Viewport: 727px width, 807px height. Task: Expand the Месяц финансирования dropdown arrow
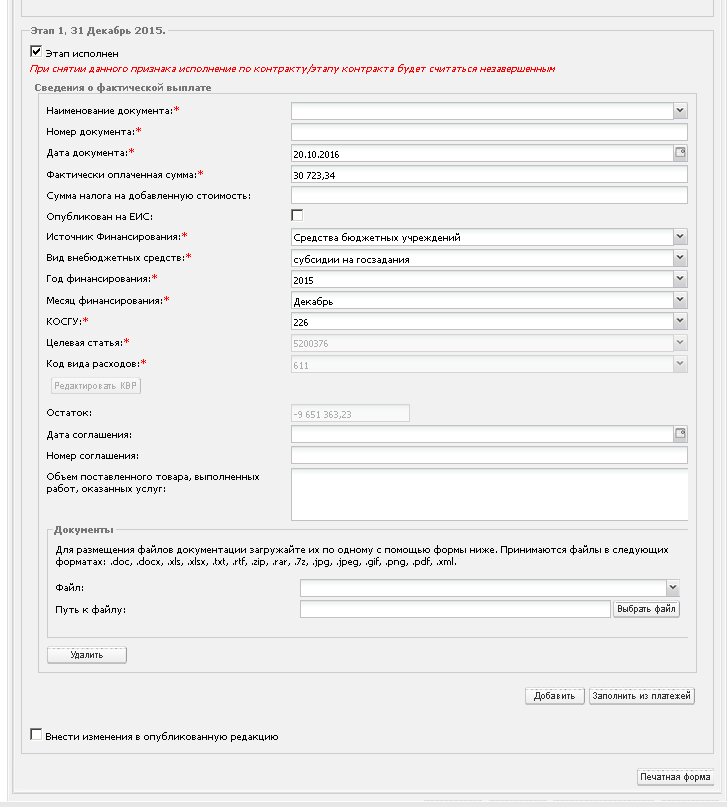[680, 300]
